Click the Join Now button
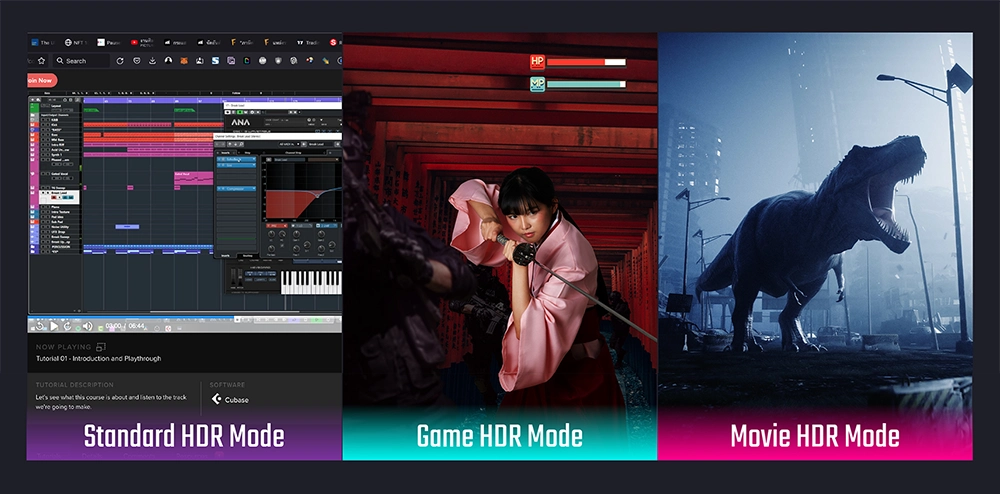This screenshot has height=494, width=1000. [41, 80]
